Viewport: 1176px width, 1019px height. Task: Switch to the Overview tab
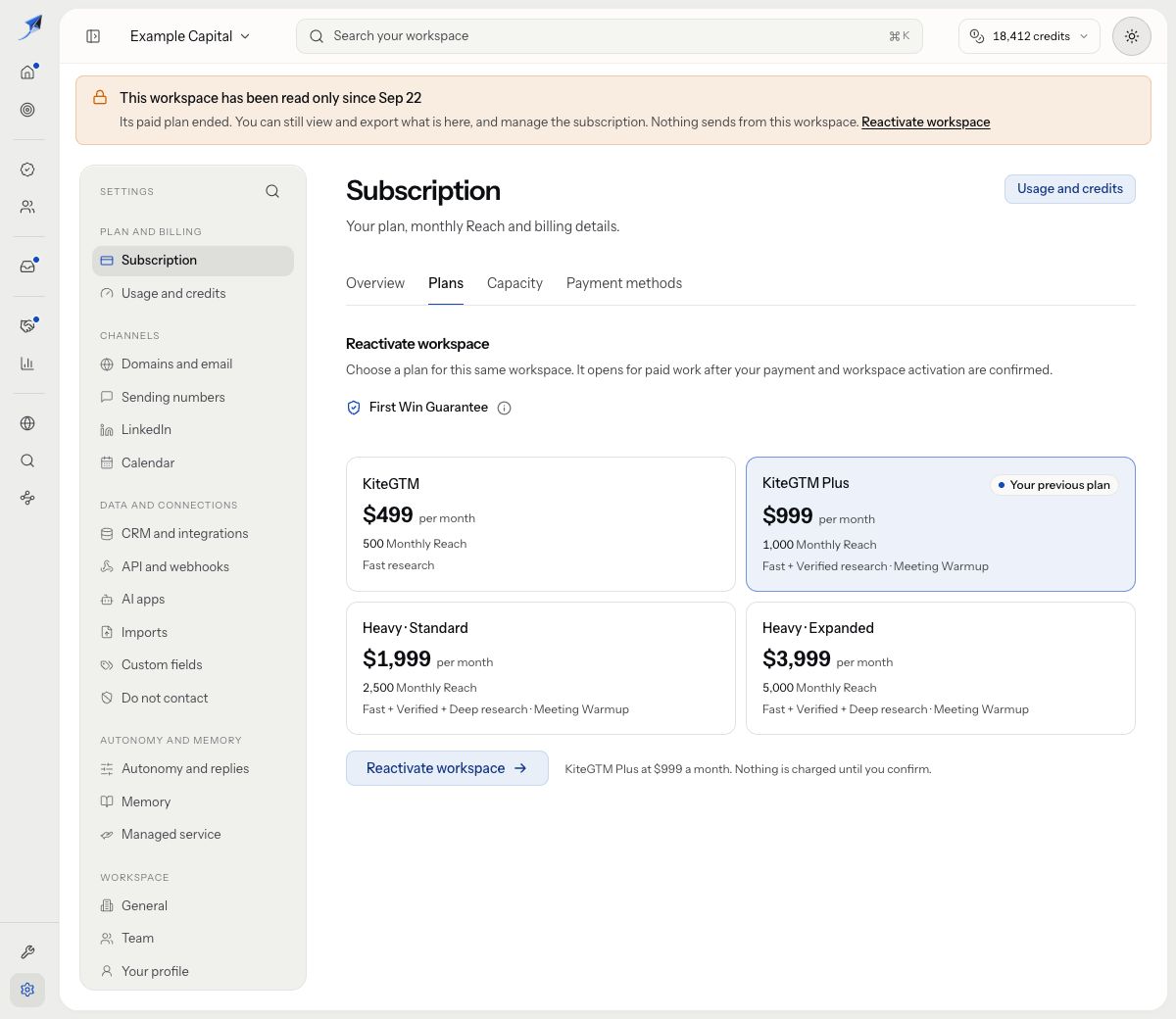point(375,283)
